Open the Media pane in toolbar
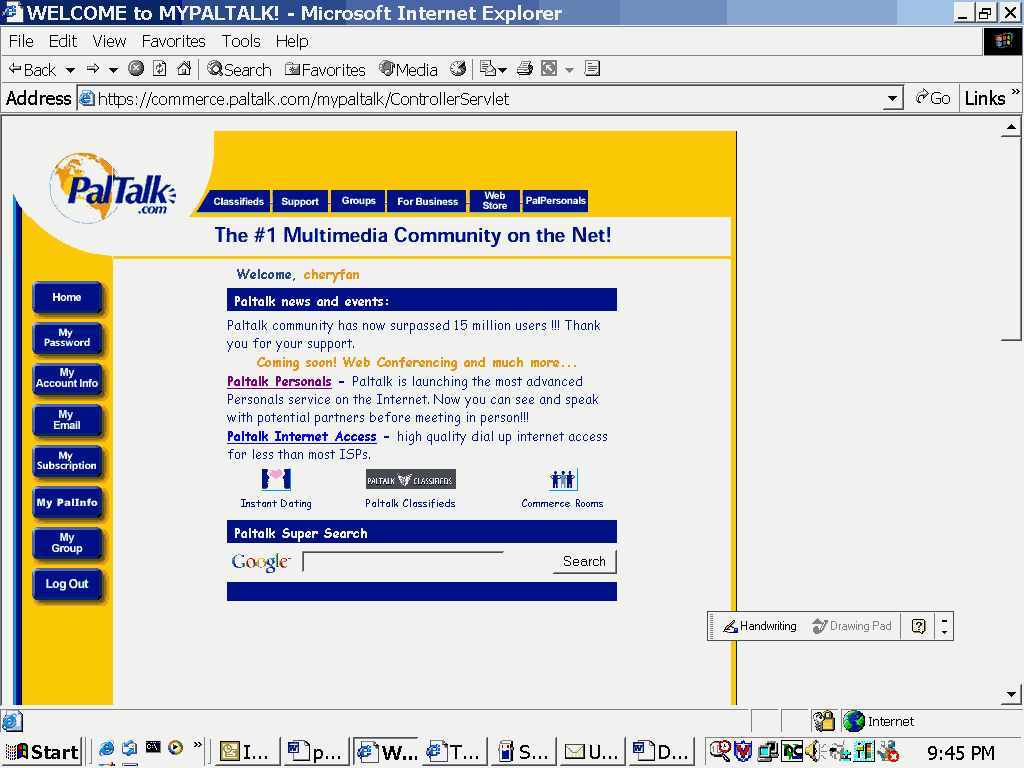This screenshot has height=768, width=1024. click(409, 69)
